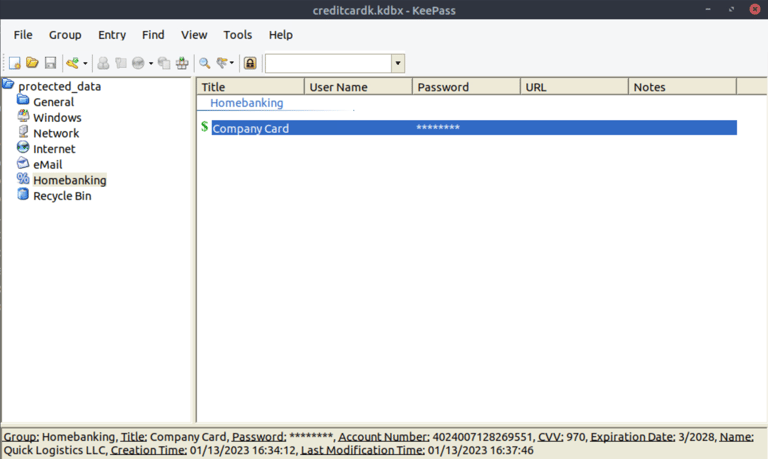This screenshot has width=768, height=459.
Task: Select the General group in tree
Action: [x=53, y=102]
